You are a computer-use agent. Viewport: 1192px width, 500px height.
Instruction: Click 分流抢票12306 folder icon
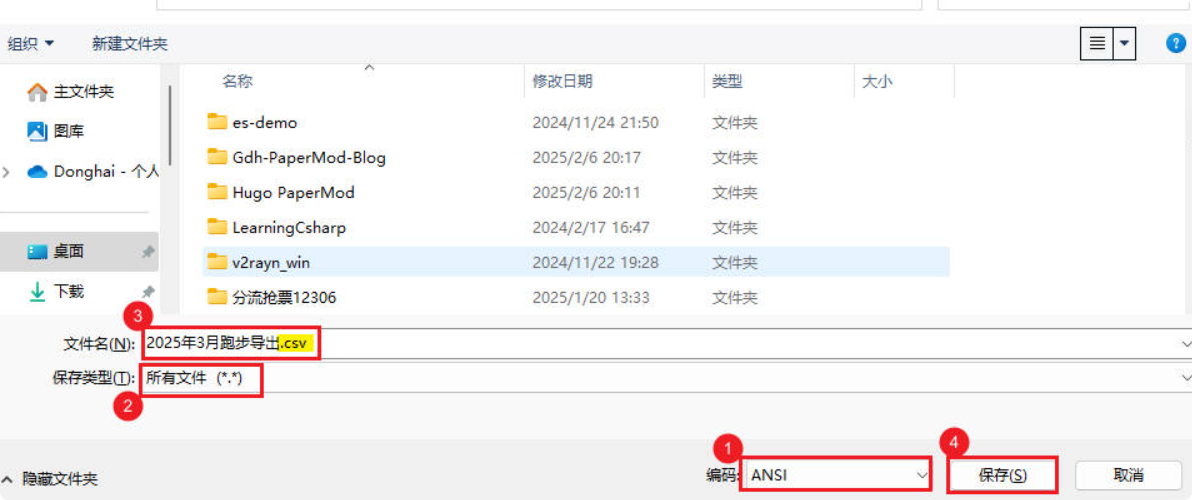click(x=217, y=297)
